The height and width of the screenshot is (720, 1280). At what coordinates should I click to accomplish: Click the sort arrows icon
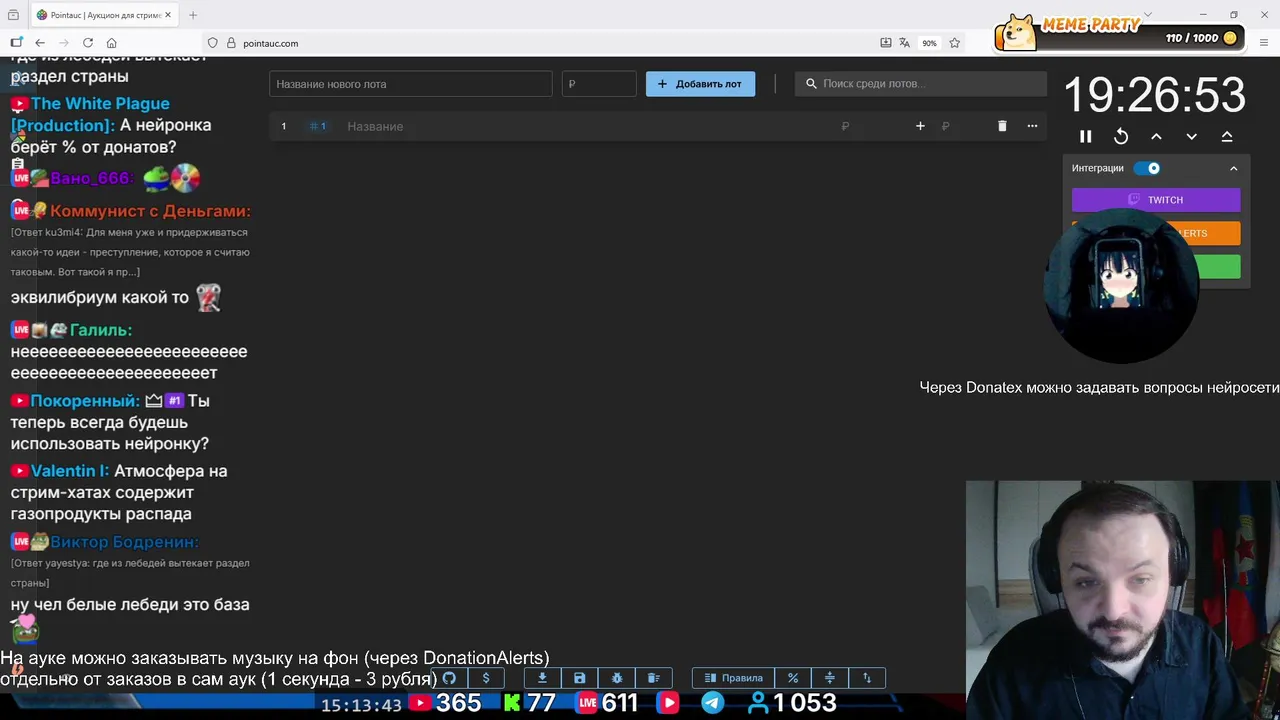tap(867, 678)
